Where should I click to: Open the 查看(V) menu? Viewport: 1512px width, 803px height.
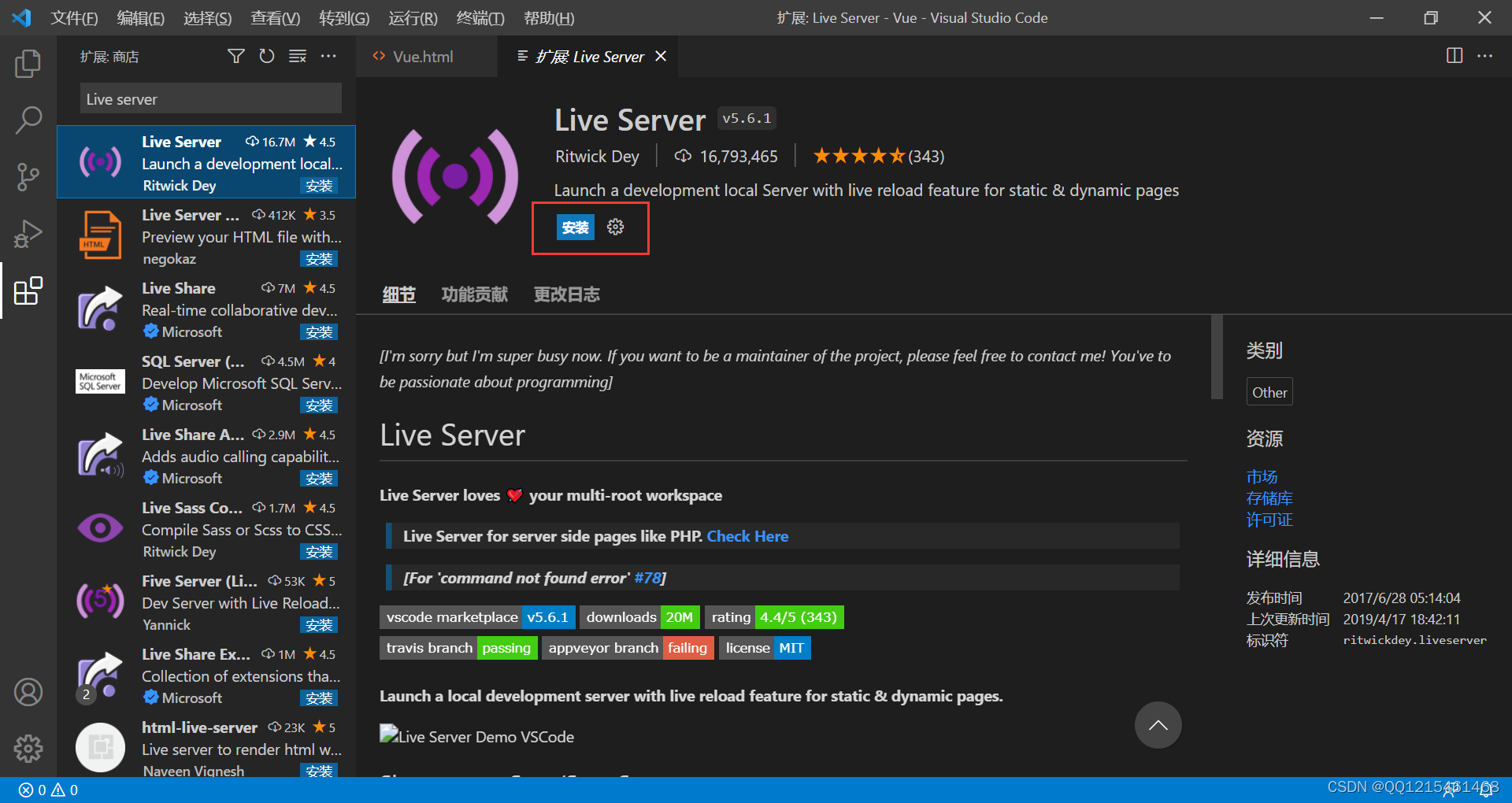click(275, 17)
